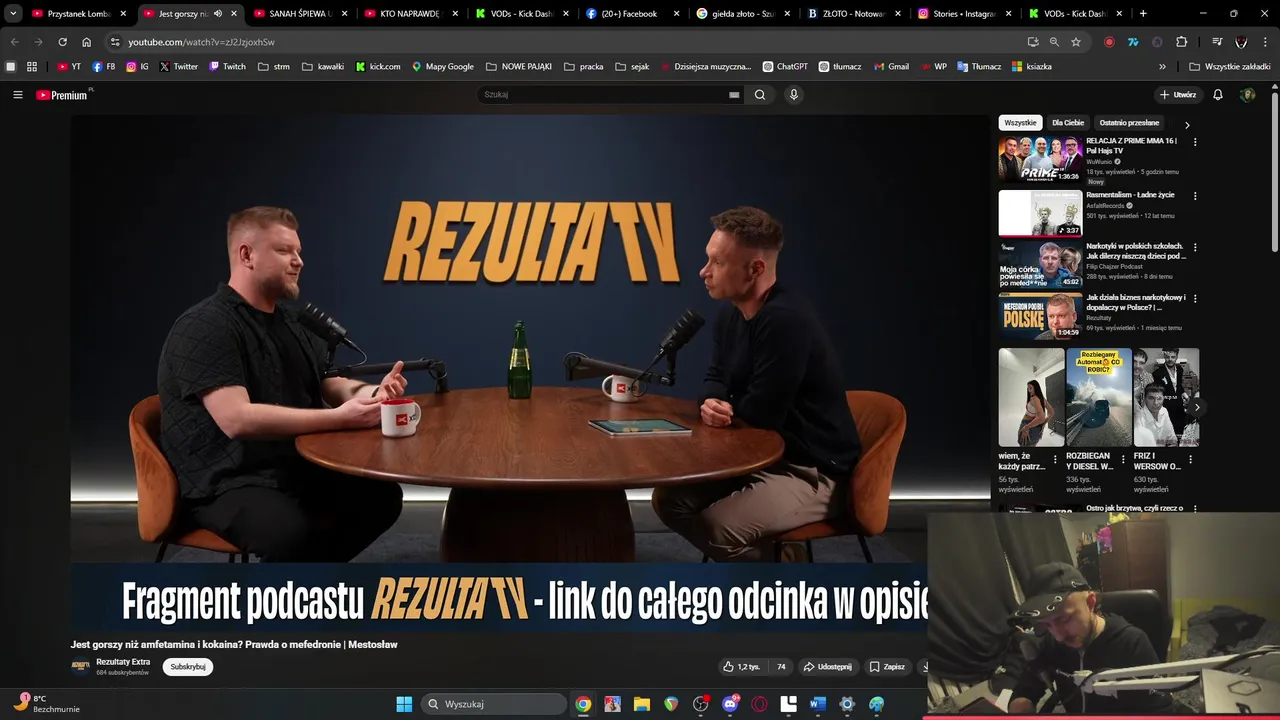Open RELACJA Z PRIME MMA 16 video thumbnail

(x=1040, y=160)
